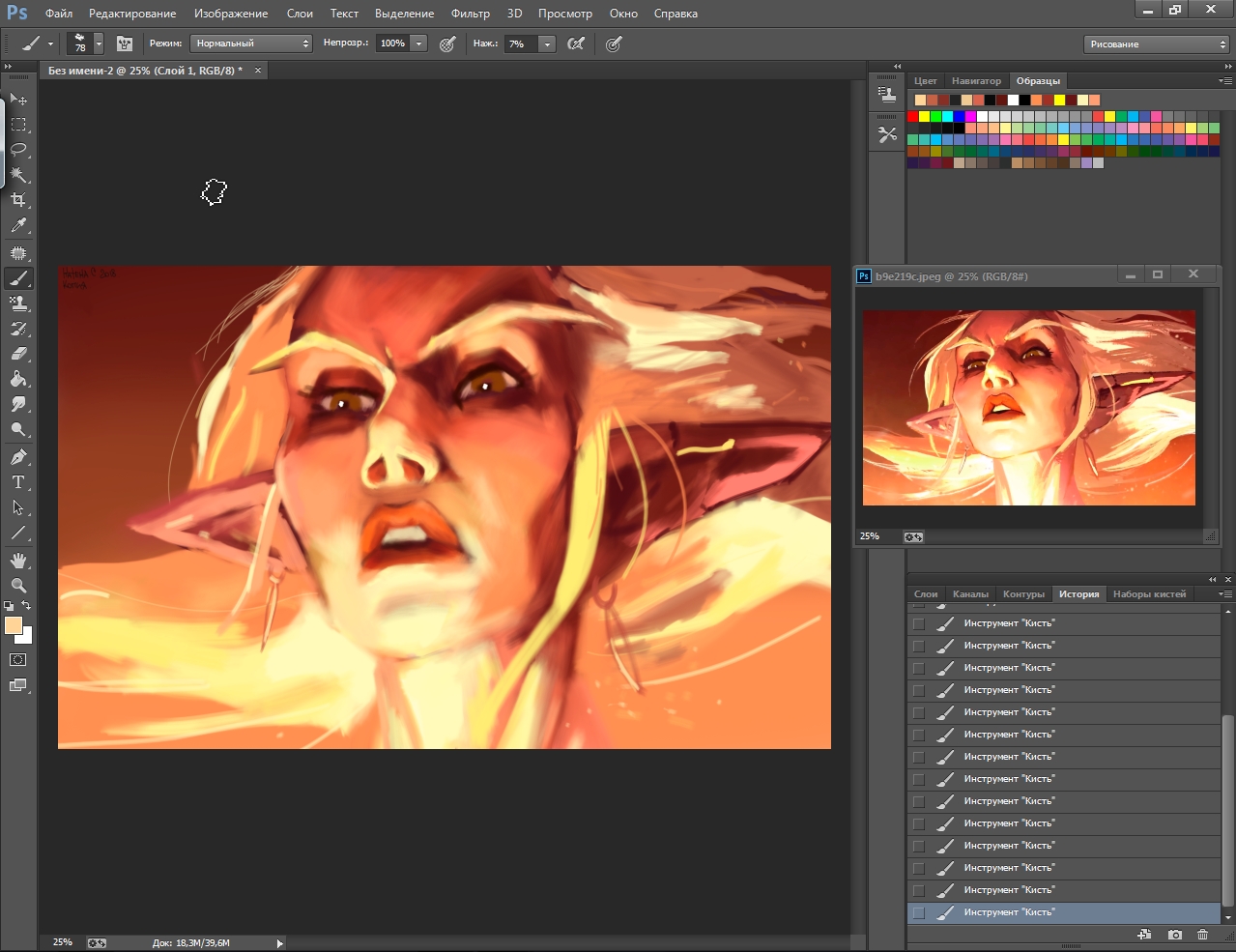Select the Lasso tool
This screenshot has width=1236, height=952.
point(18,150)
